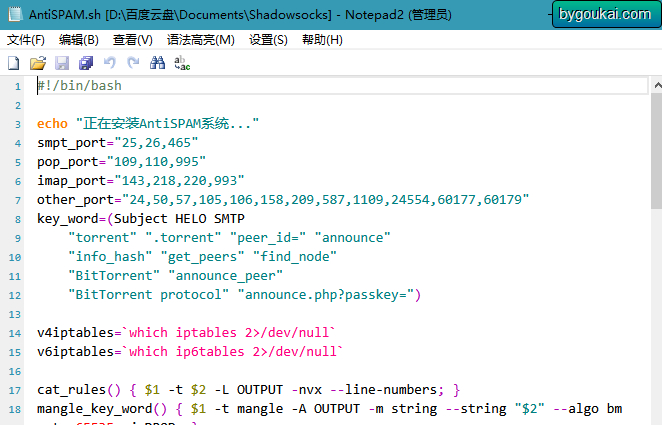Click the "announce_peer" string
Image resolution: width=662 pixels, height=425 pixels.
225,276
